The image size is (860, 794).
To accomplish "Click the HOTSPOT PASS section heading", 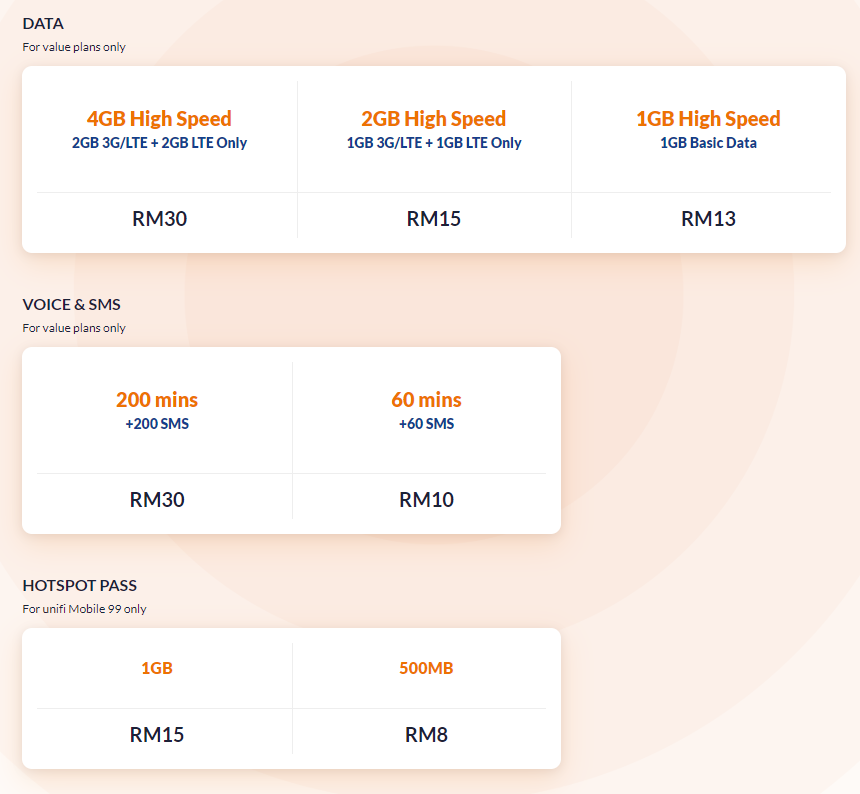I will [x=79, y=585].
